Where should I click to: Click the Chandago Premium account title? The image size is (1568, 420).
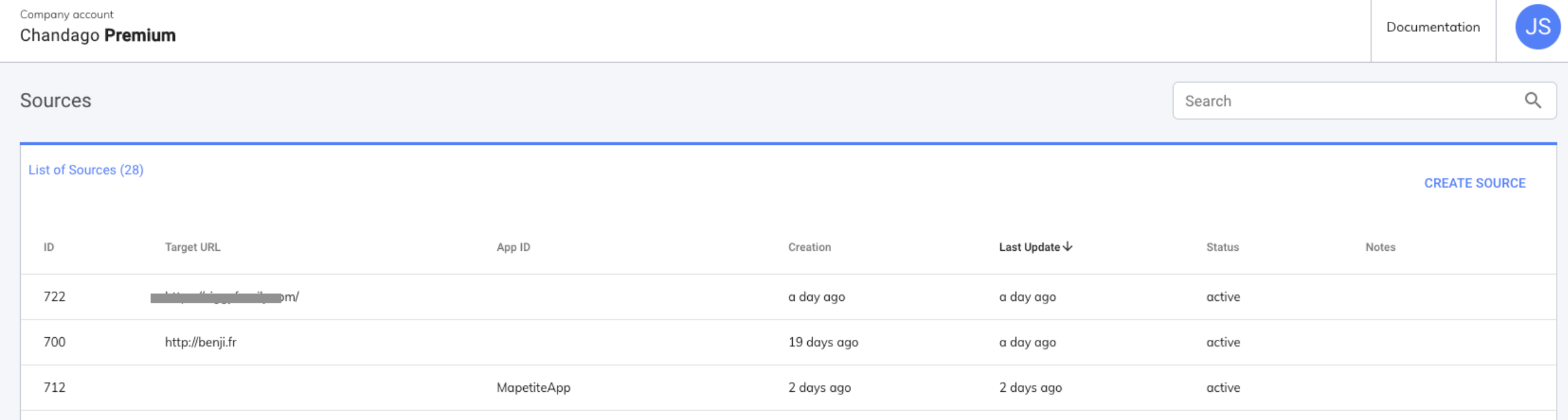click(98, 36)
